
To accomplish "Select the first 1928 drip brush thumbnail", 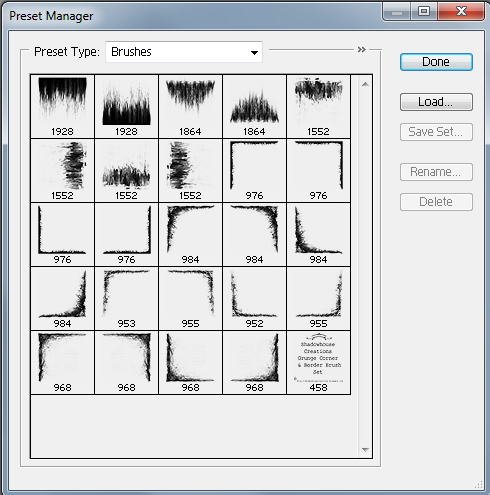I will (62, 106).
